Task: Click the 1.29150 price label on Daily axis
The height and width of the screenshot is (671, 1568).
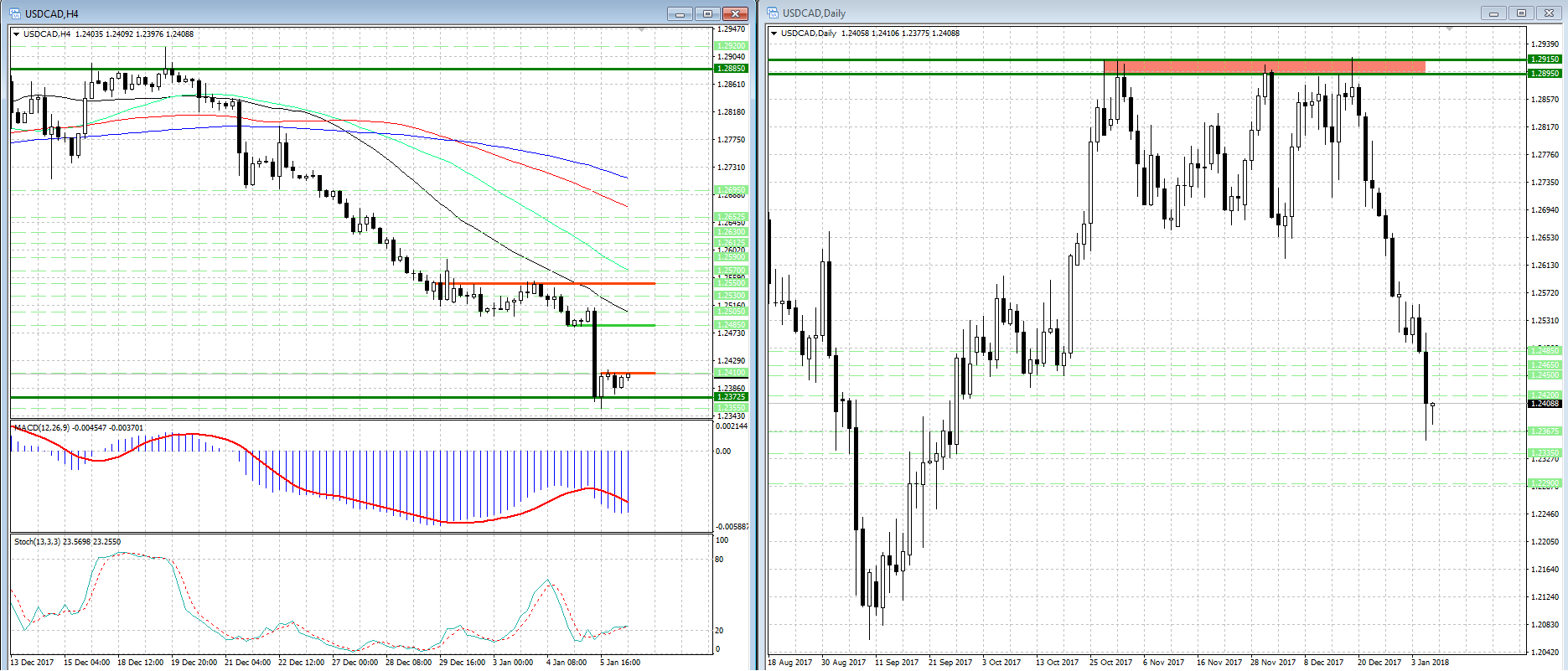Action: click(1545, 59)
